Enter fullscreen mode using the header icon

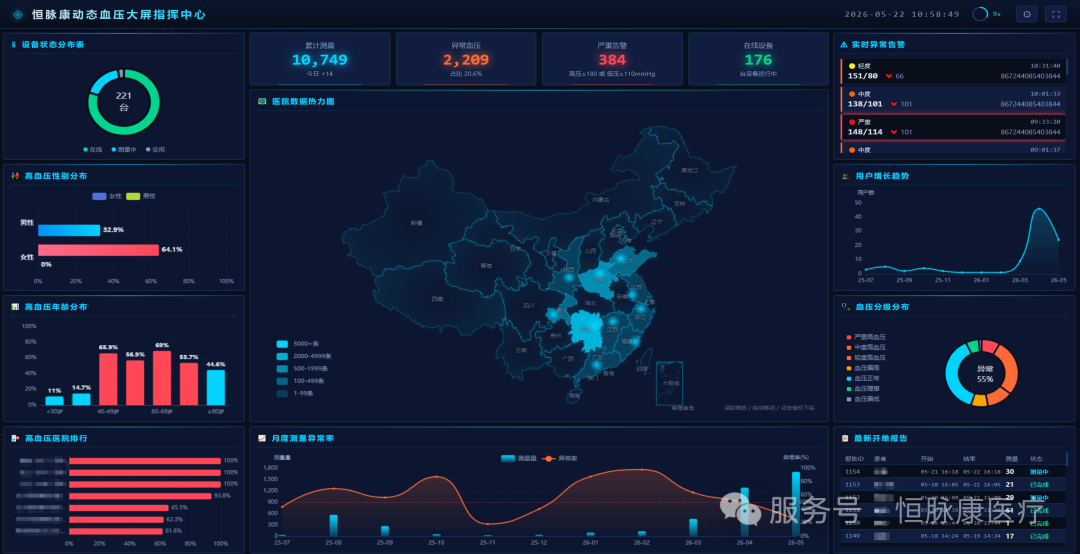(1056, 14)
